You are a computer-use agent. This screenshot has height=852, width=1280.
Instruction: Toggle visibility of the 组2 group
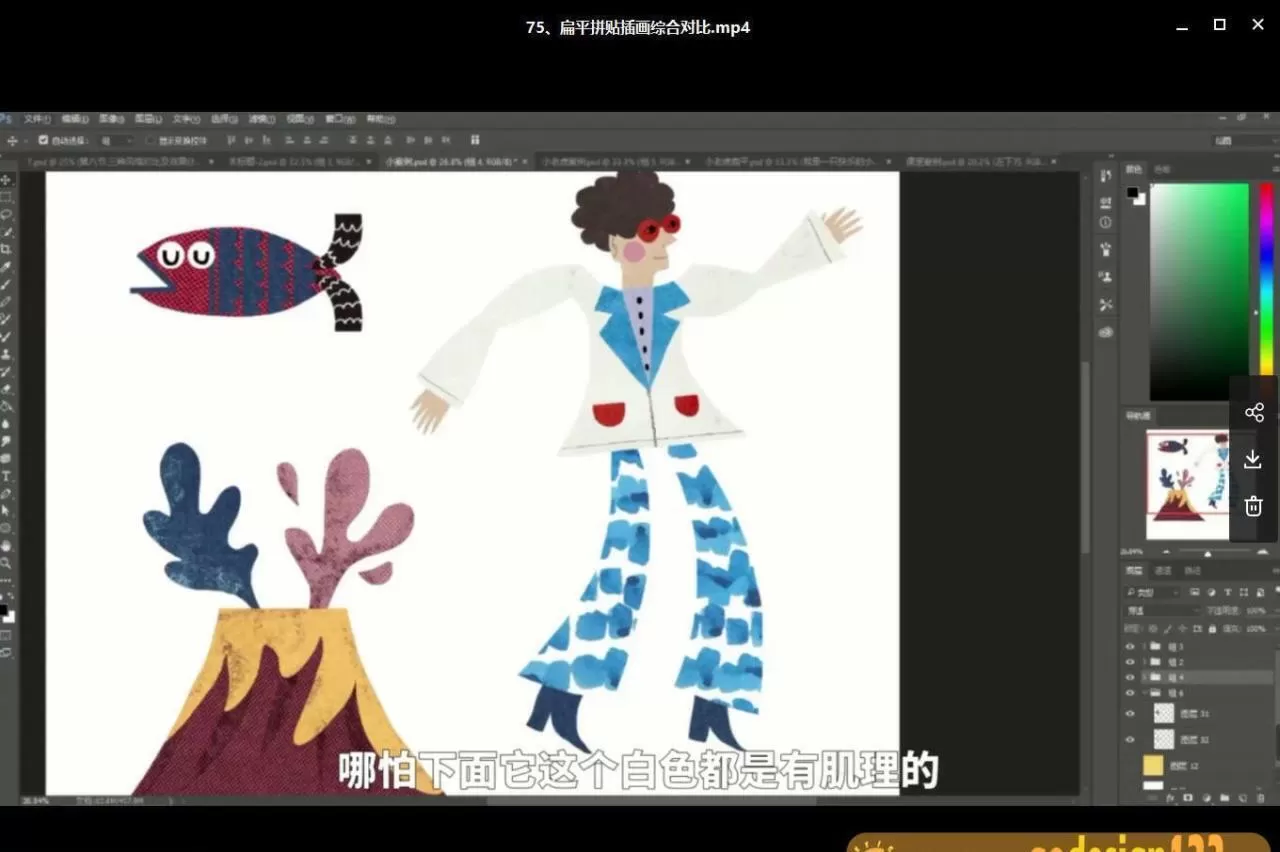click(x=1130, y=663)
